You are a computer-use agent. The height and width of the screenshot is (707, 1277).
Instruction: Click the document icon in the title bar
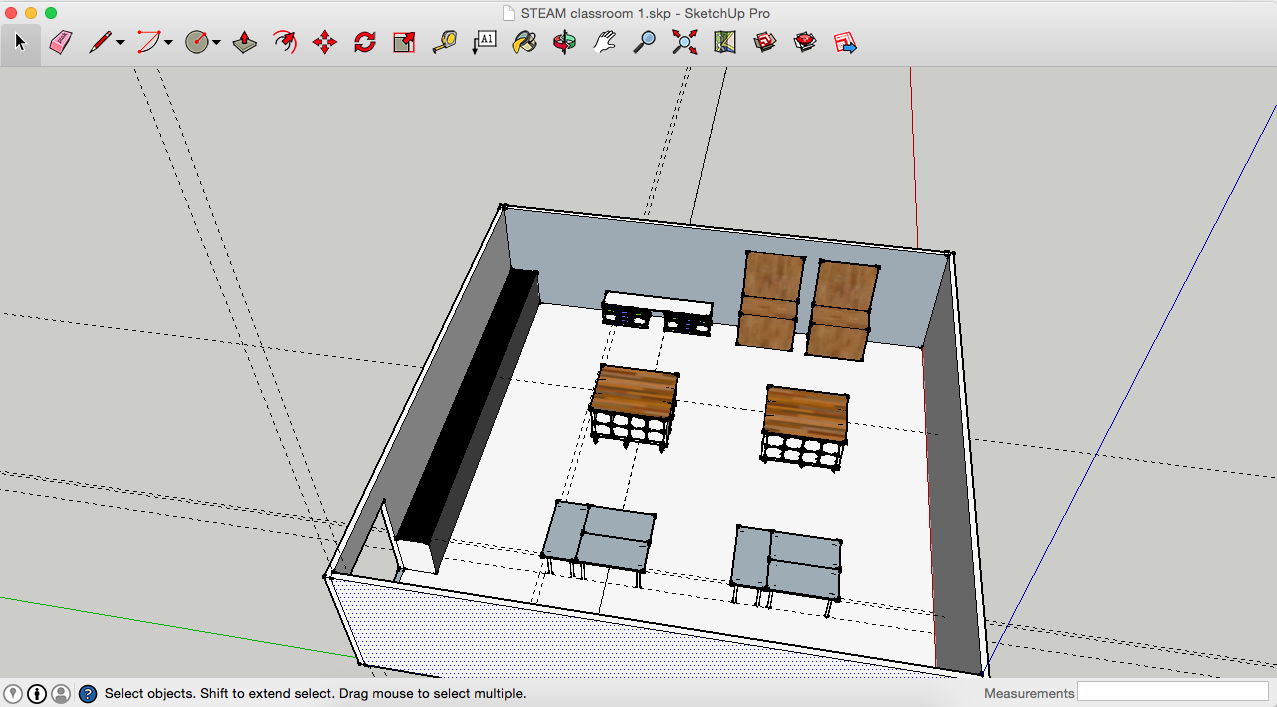(509, 13)
